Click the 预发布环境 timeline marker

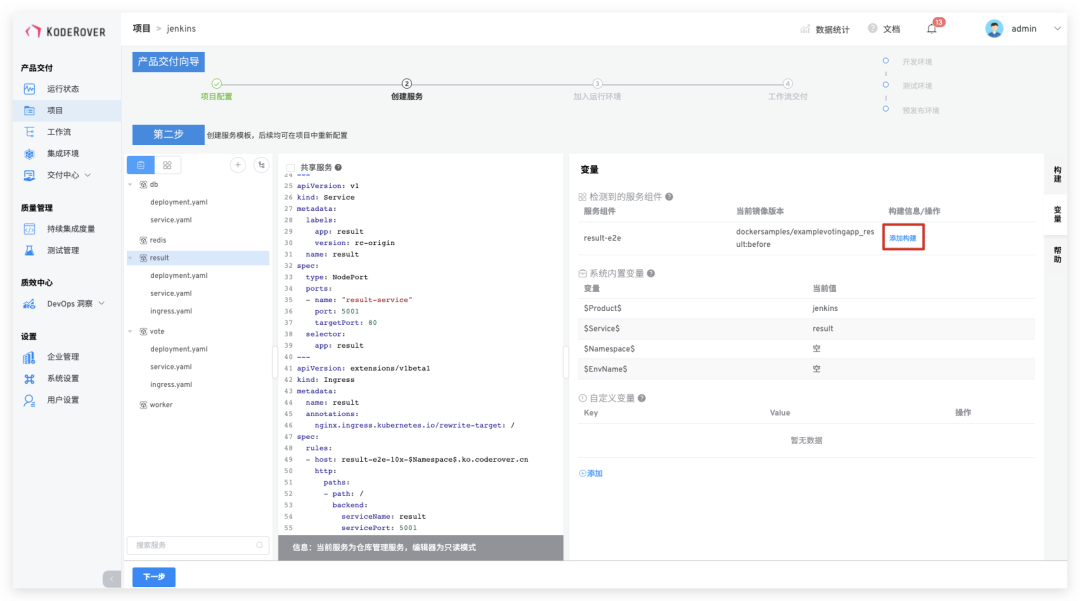886,109
